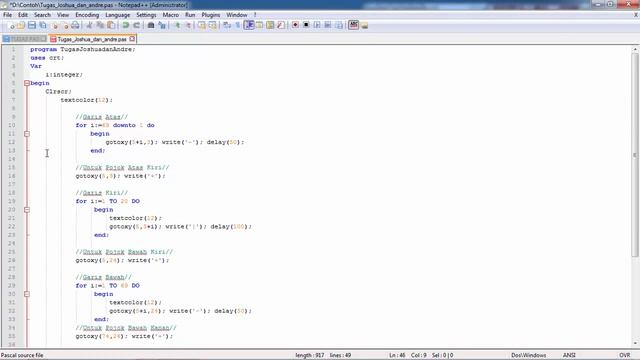Toggle synchronized horizontal scrolling icon
The height and width of the screenshot is (360, 640).
point(212,25)
